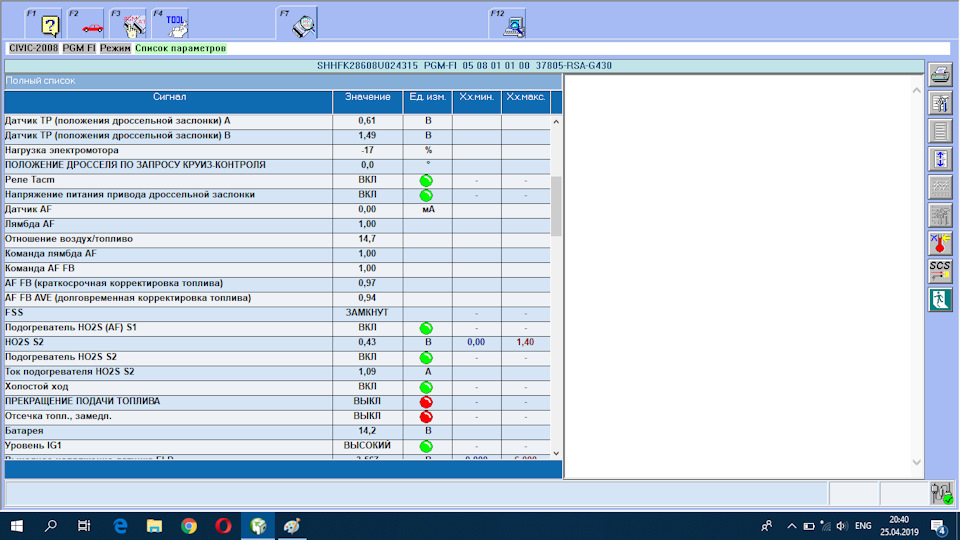Viewport: 960px width, 540px height.
Task: Select the 'AF FB (краткосрочная корректировка топлива)' row
Action: point(277,283)
